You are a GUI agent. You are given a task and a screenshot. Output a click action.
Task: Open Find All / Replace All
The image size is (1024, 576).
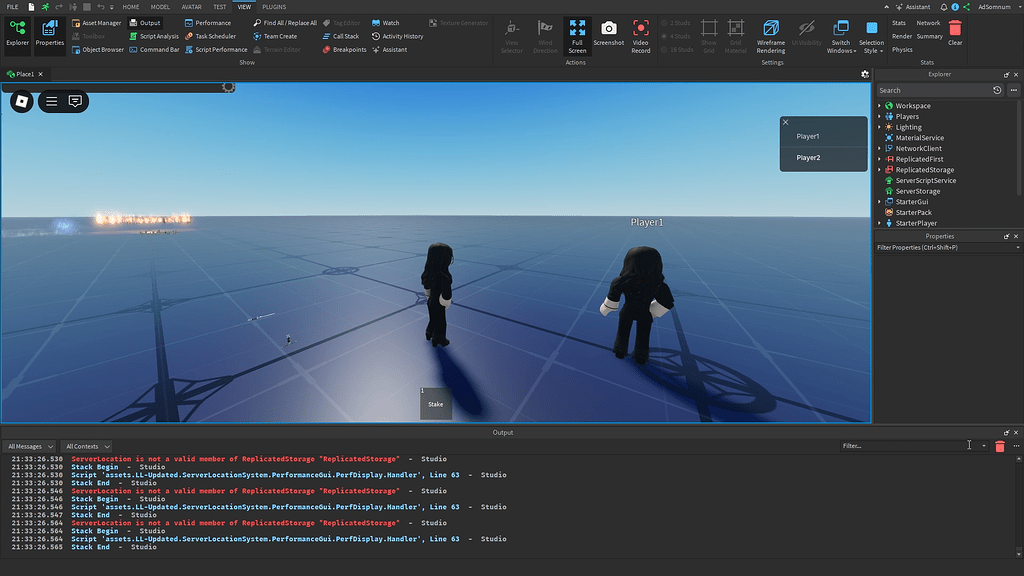pyautogui.click(x=285, y=23)
